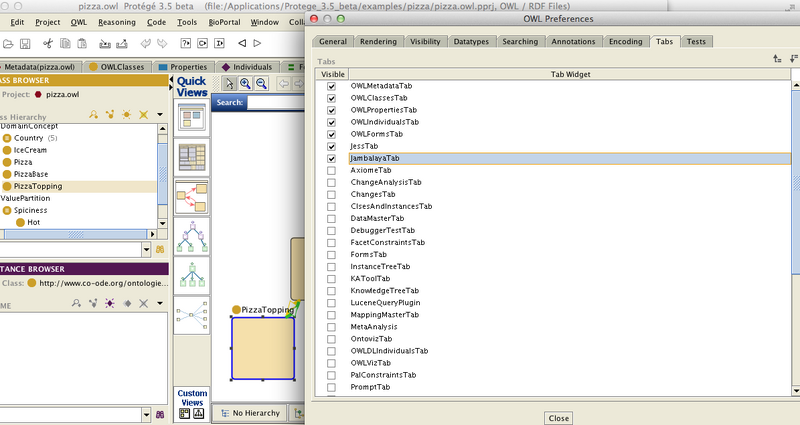Image resolution: width=800 pixels, height=425 pixels.
Task: Open the Tools menu
Action: pyautogui.click(x=187, y=22)
